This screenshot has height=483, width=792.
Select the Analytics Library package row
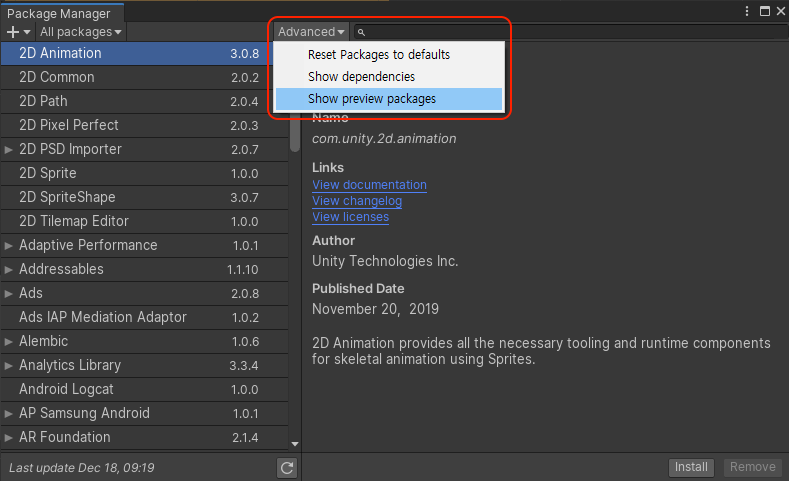144,365
